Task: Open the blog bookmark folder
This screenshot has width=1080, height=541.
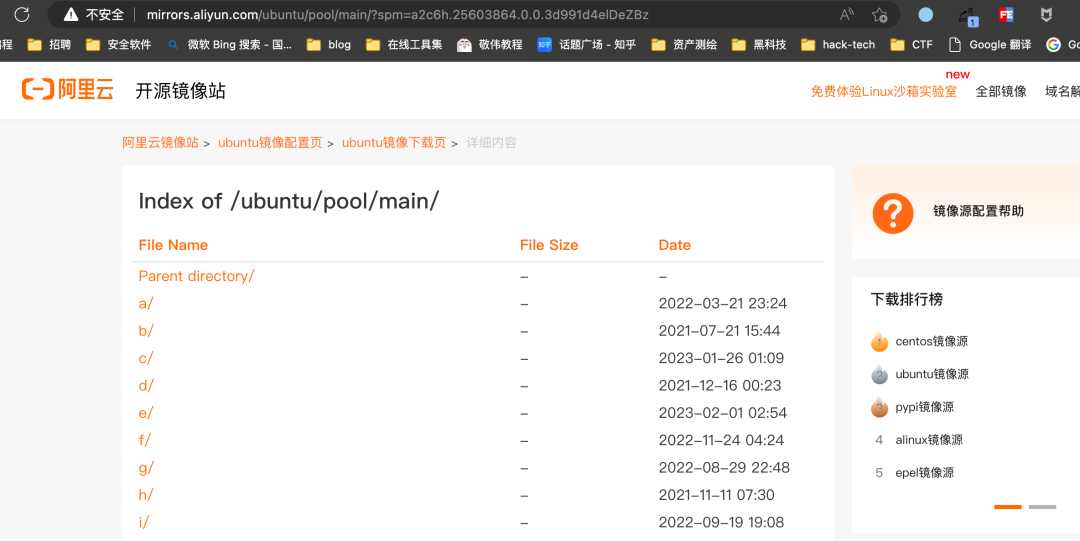Action: [329, 45]
